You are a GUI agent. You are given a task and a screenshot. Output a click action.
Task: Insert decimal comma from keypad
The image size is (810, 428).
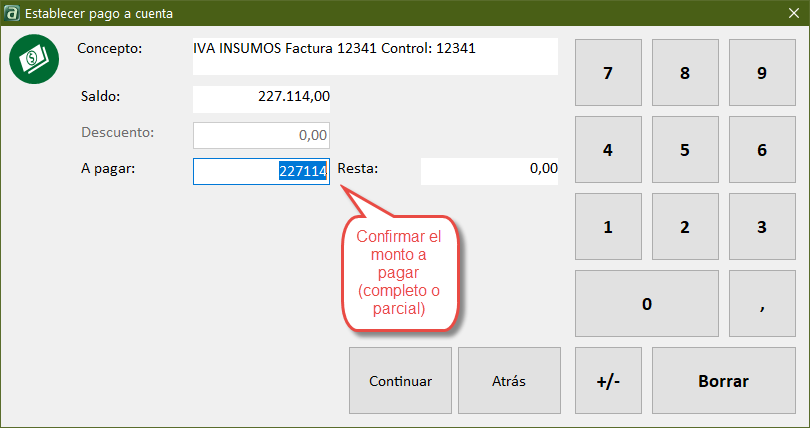pos(761,304)
